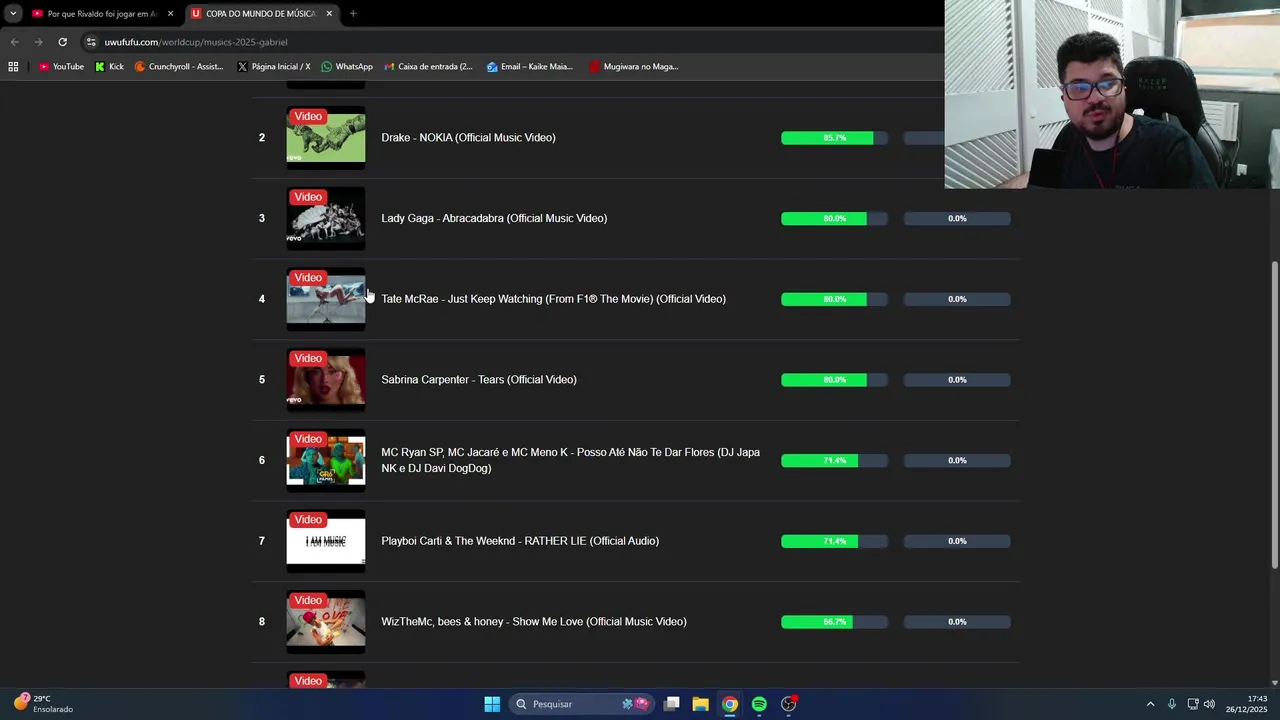Open the Windows Start menu

pyautogui.click(x=492, y=704)
